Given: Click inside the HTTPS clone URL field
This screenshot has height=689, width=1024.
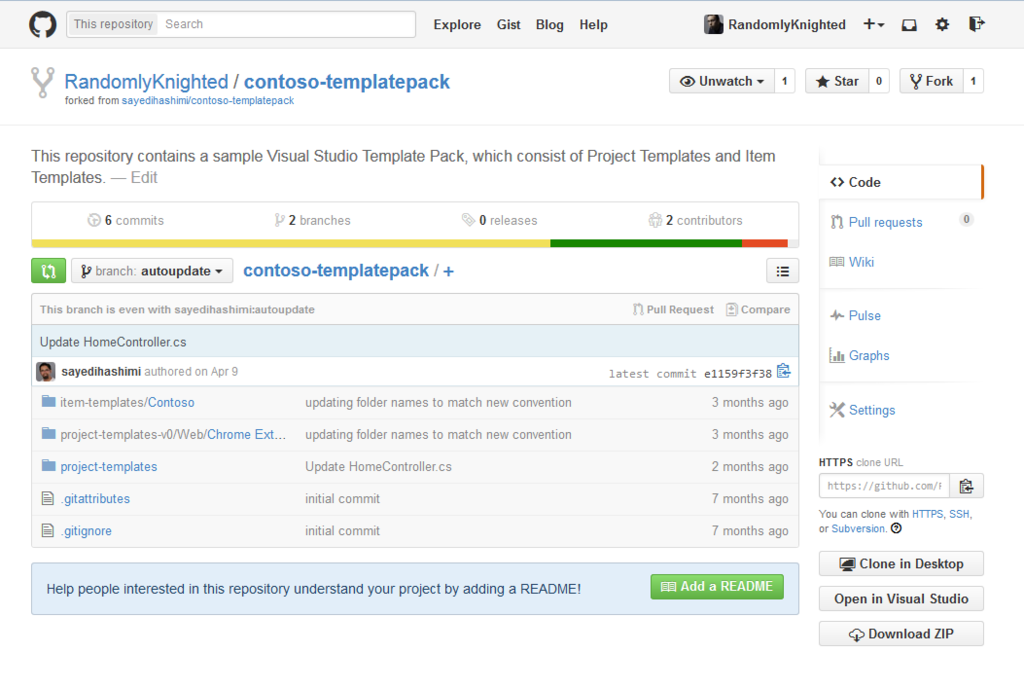Looking at the screenshot, I should click(884, 486).
